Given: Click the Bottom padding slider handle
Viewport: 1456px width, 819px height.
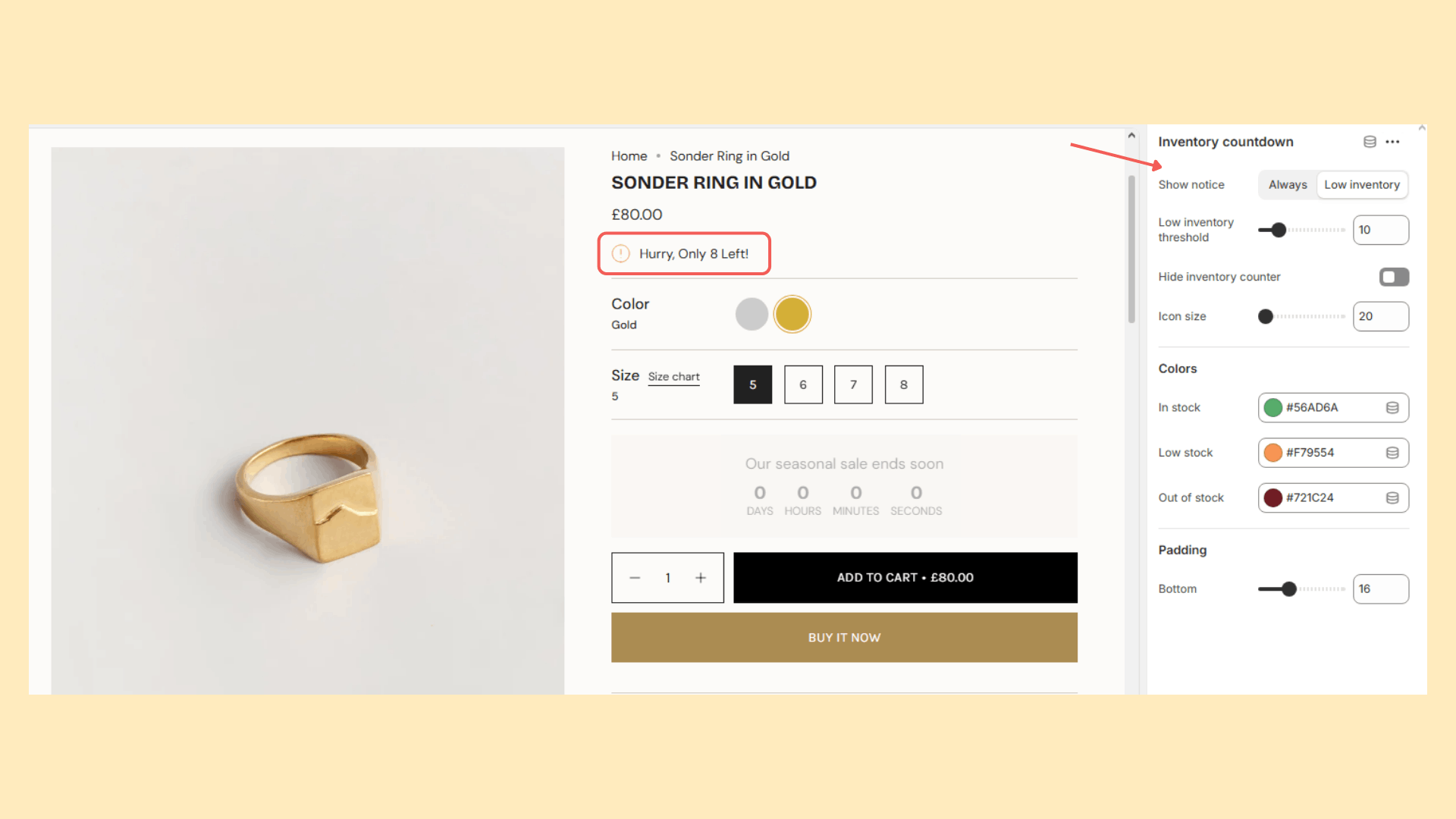Looking at the screenshot, I should click(x=1289, y=588).
